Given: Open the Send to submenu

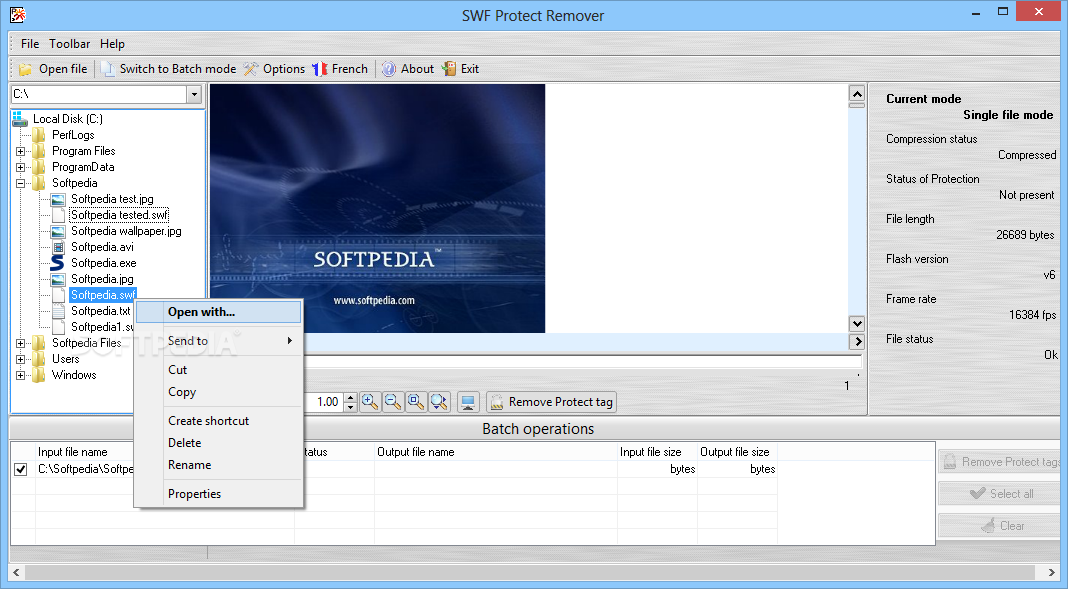Looking at the screenshot, I should pyautogui.click(x=218, y=340).
